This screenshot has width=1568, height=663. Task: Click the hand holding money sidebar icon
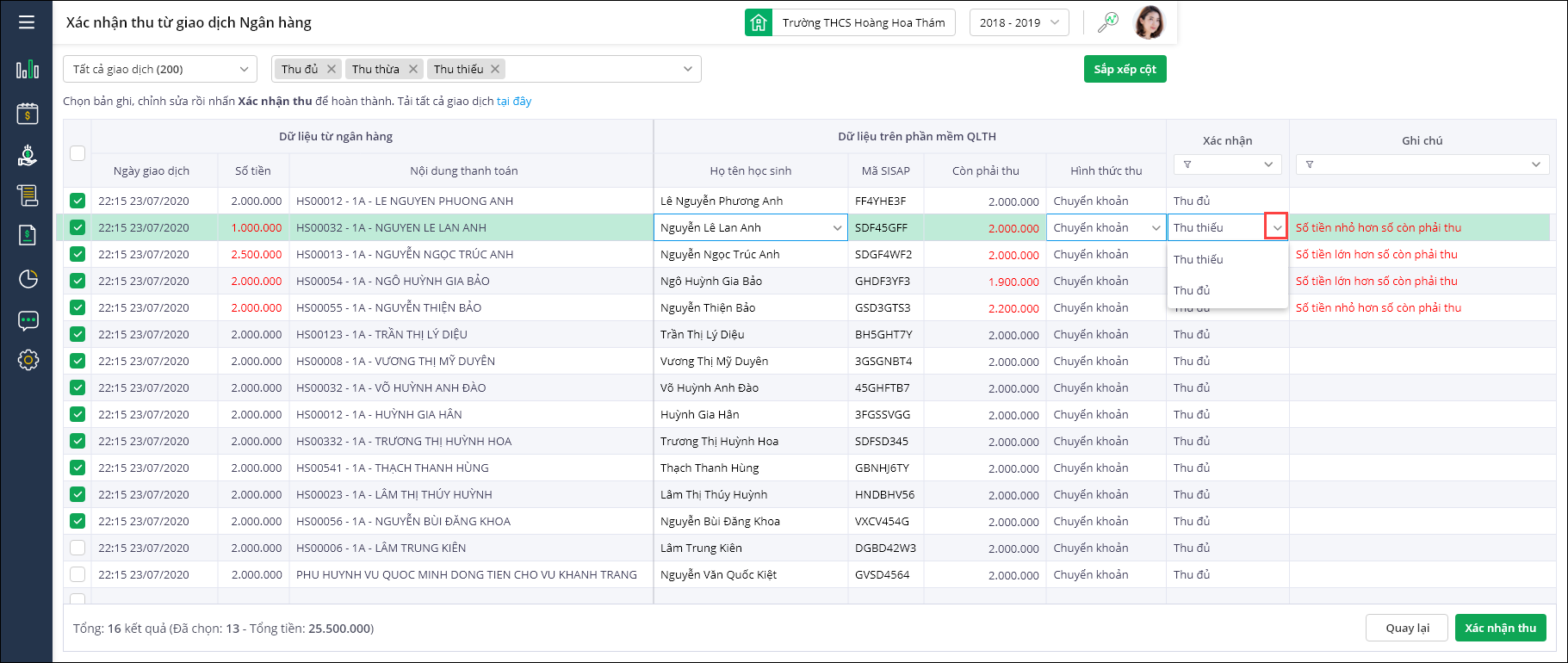click(x=28, y=155)
